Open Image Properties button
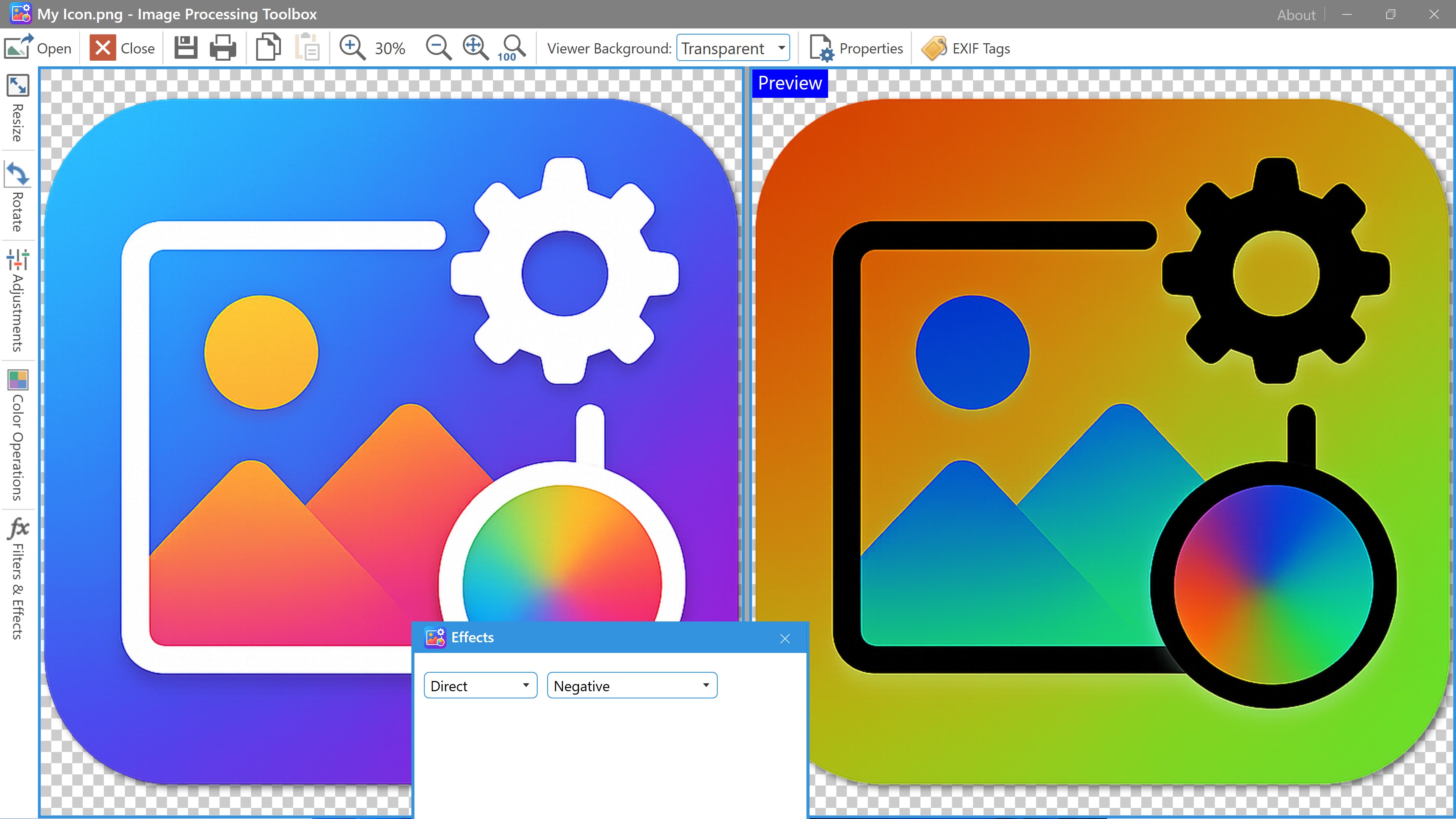The width and height of the screenshot is (1456, 819). click(856, 48)
